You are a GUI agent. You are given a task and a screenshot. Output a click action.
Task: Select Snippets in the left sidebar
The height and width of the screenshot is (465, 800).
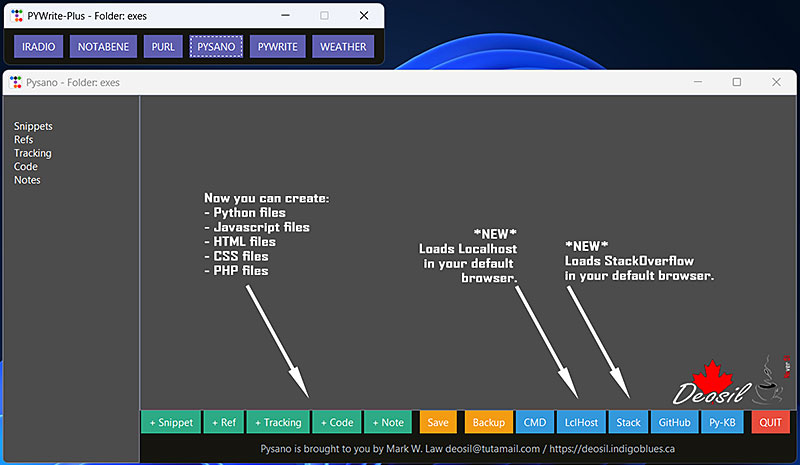[33, 127]
